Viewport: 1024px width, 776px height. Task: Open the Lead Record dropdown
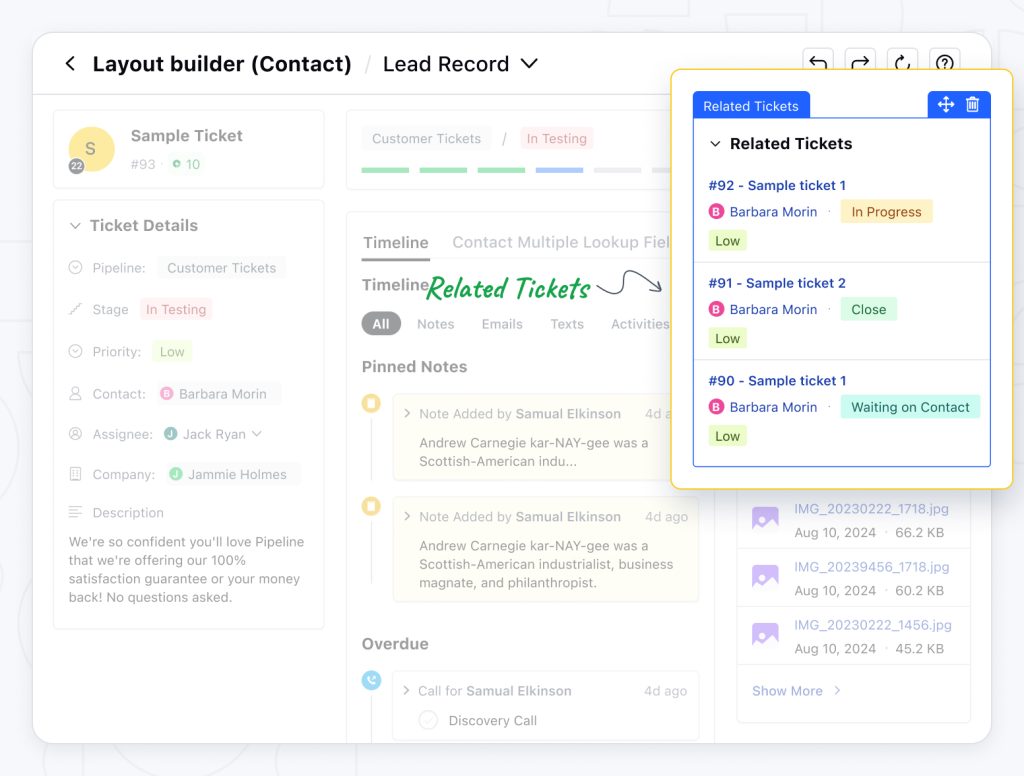[529, 64]
